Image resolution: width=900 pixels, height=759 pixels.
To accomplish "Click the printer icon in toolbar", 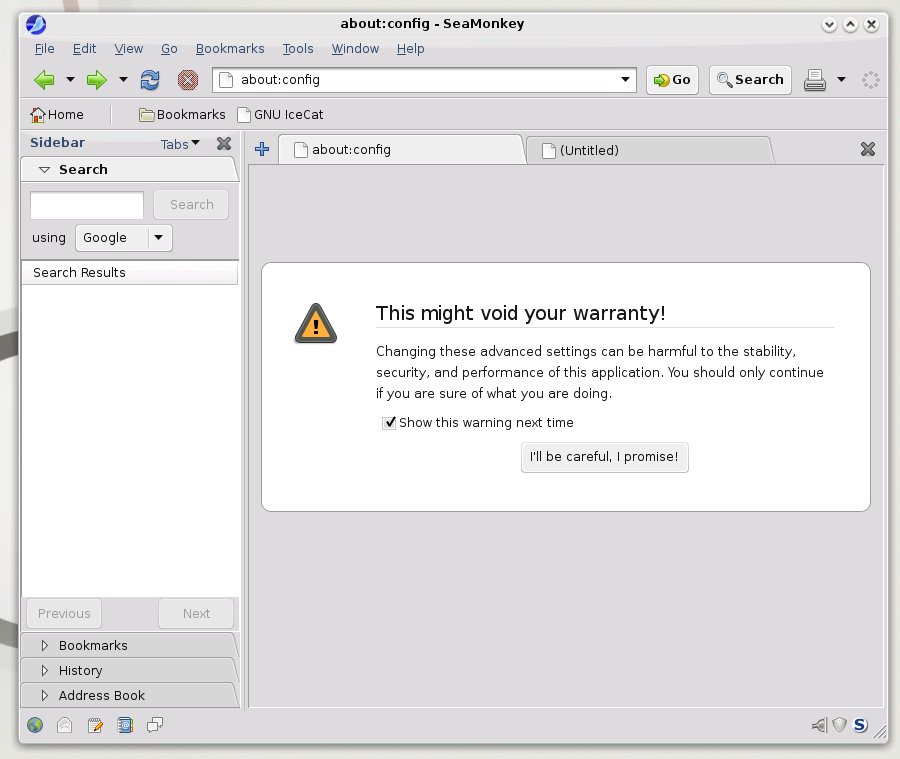I will pos(814,80).
